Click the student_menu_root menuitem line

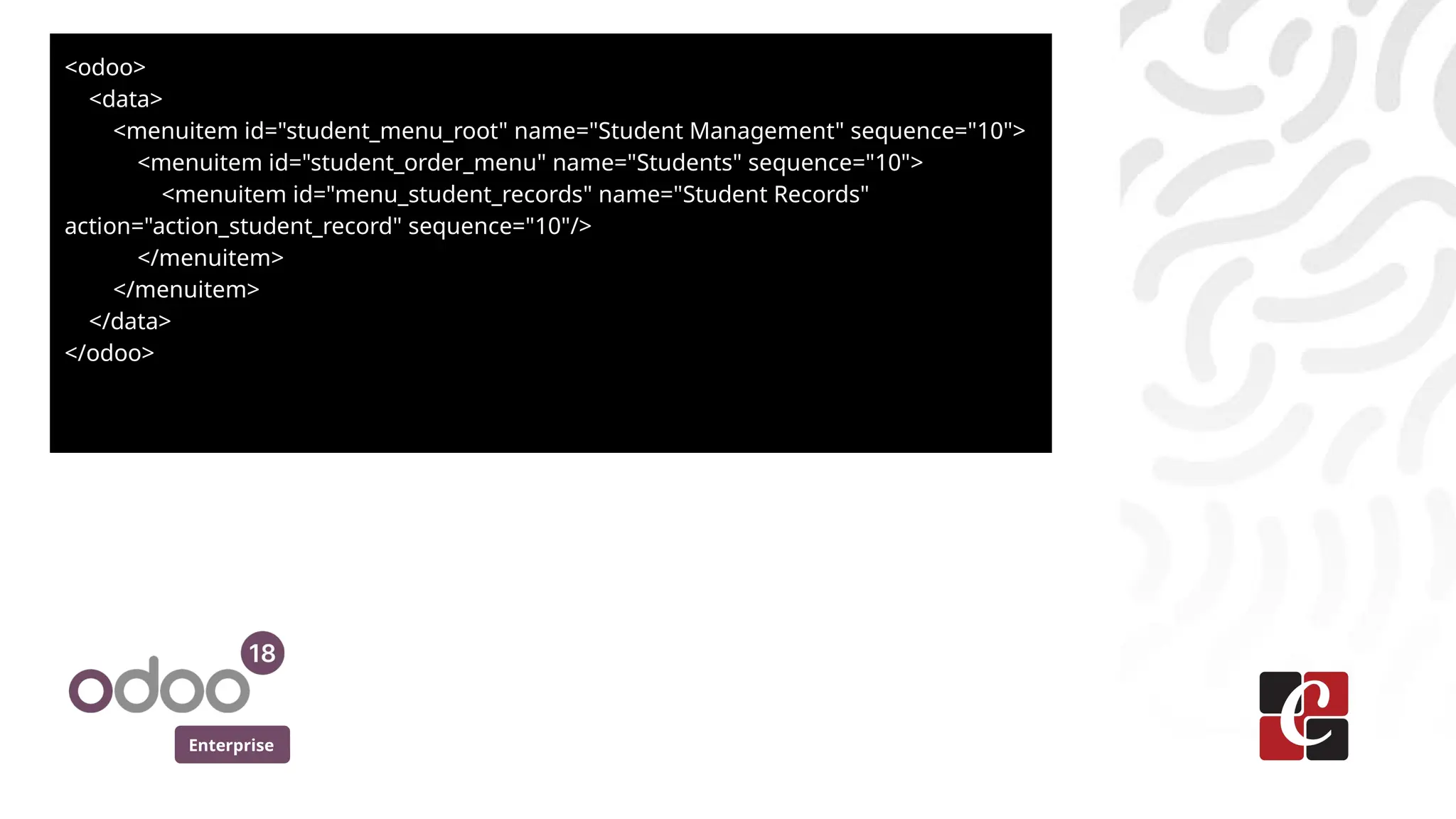(x=569, y=131)
